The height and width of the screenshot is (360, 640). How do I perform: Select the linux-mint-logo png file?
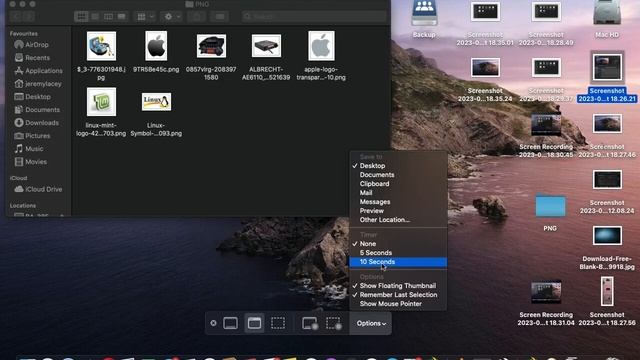101,112
